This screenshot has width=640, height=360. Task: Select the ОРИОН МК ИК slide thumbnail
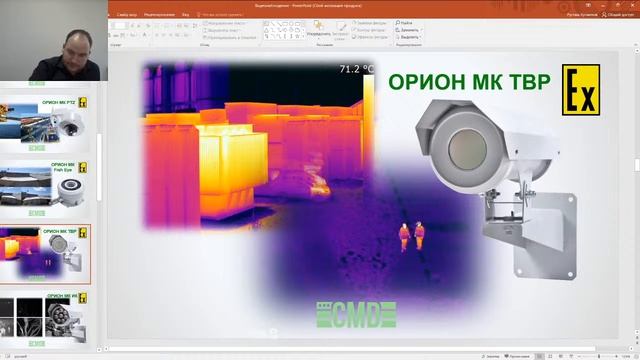[44, 319]
